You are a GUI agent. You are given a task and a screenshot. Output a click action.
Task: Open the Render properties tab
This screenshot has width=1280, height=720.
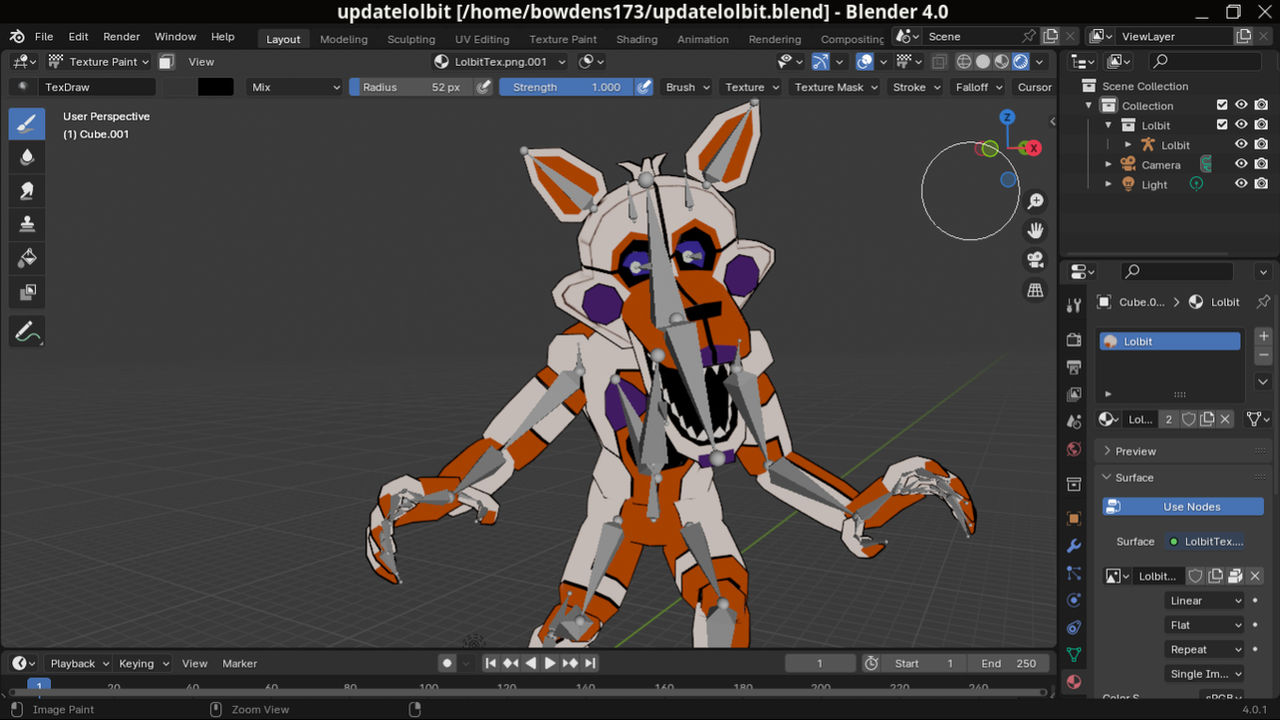[1074, 340]
